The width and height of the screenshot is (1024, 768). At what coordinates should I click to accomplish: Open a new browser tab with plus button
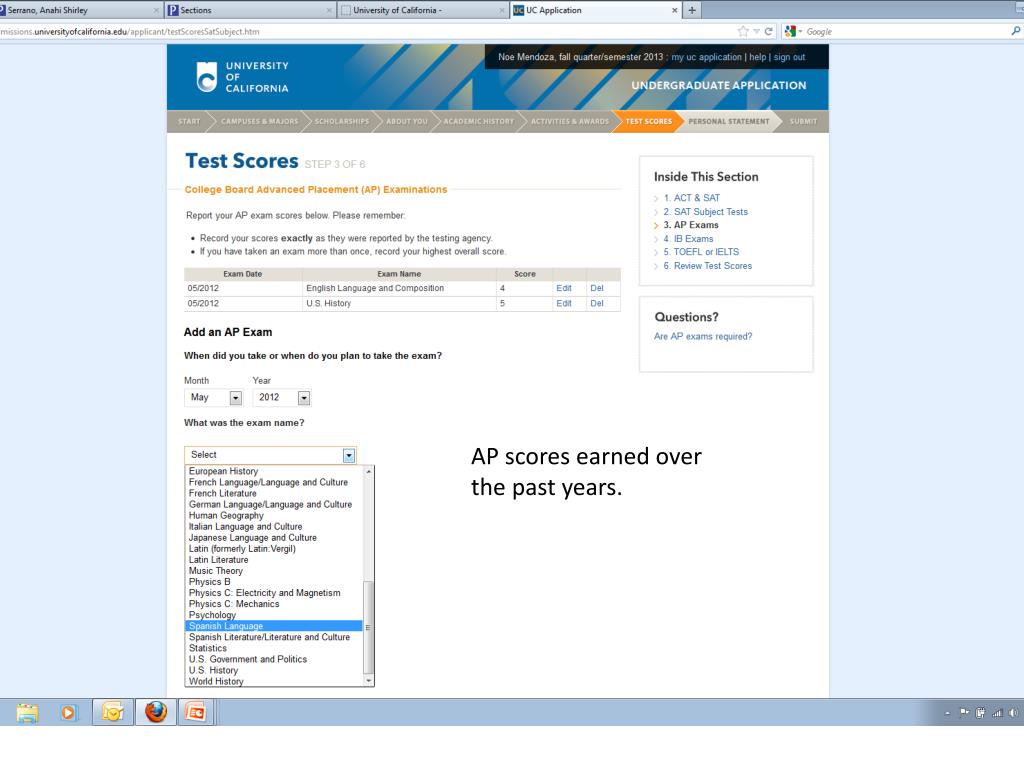pyautogui.click(x=692, y=10)
